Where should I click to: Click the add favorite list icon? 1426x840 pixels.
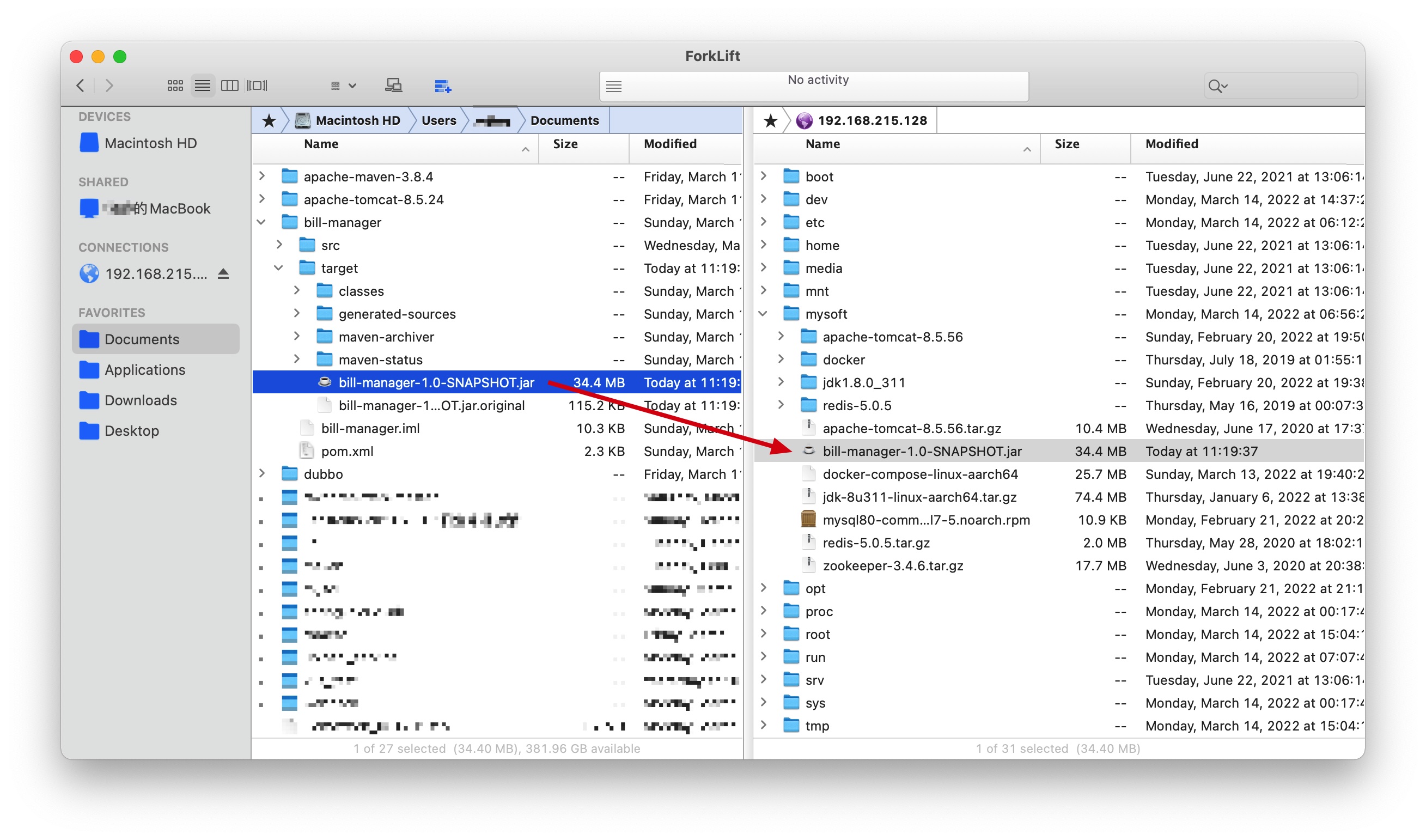[442, 86]
